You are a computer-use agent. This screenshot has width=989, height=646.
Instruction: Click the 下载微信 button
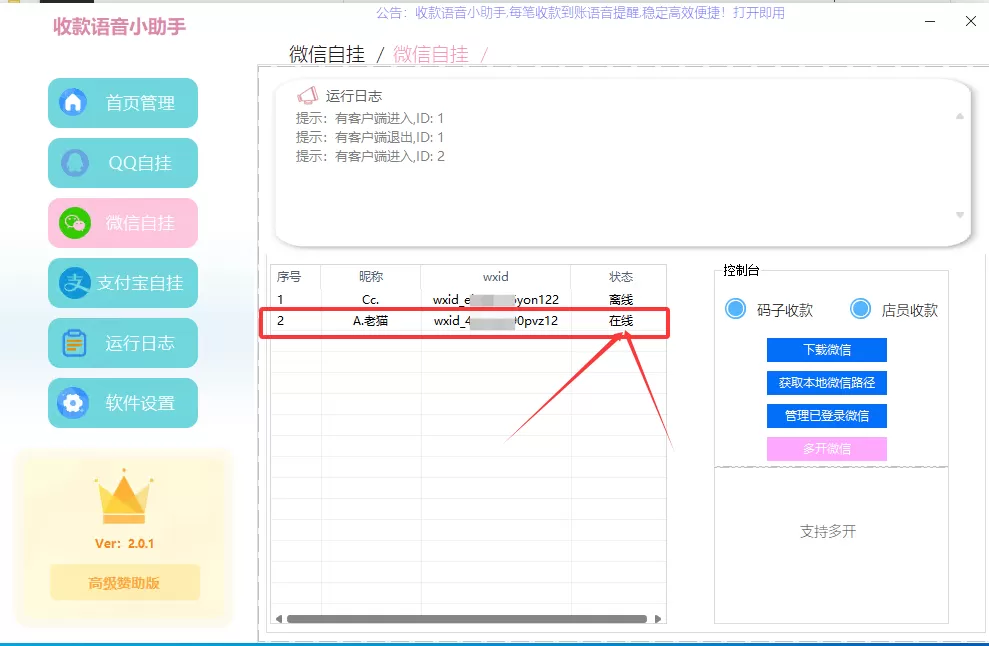[x=826, y=349]
